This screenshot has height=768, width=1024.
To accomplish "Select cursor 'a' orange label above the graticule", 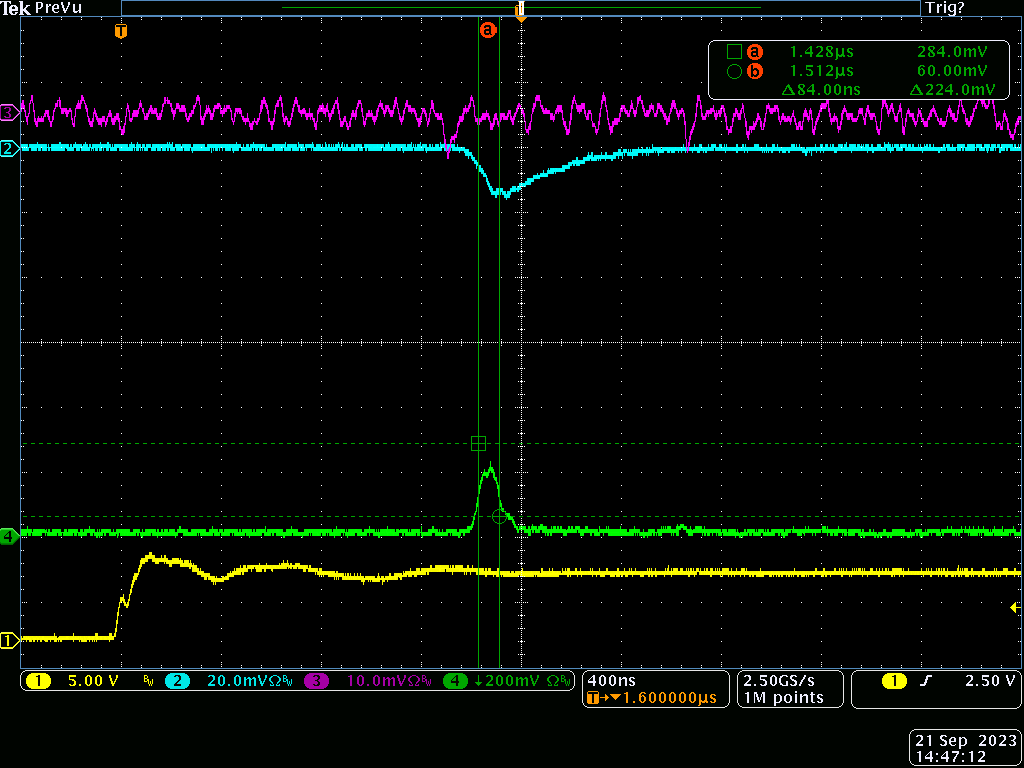I will [x=488, y=31].
